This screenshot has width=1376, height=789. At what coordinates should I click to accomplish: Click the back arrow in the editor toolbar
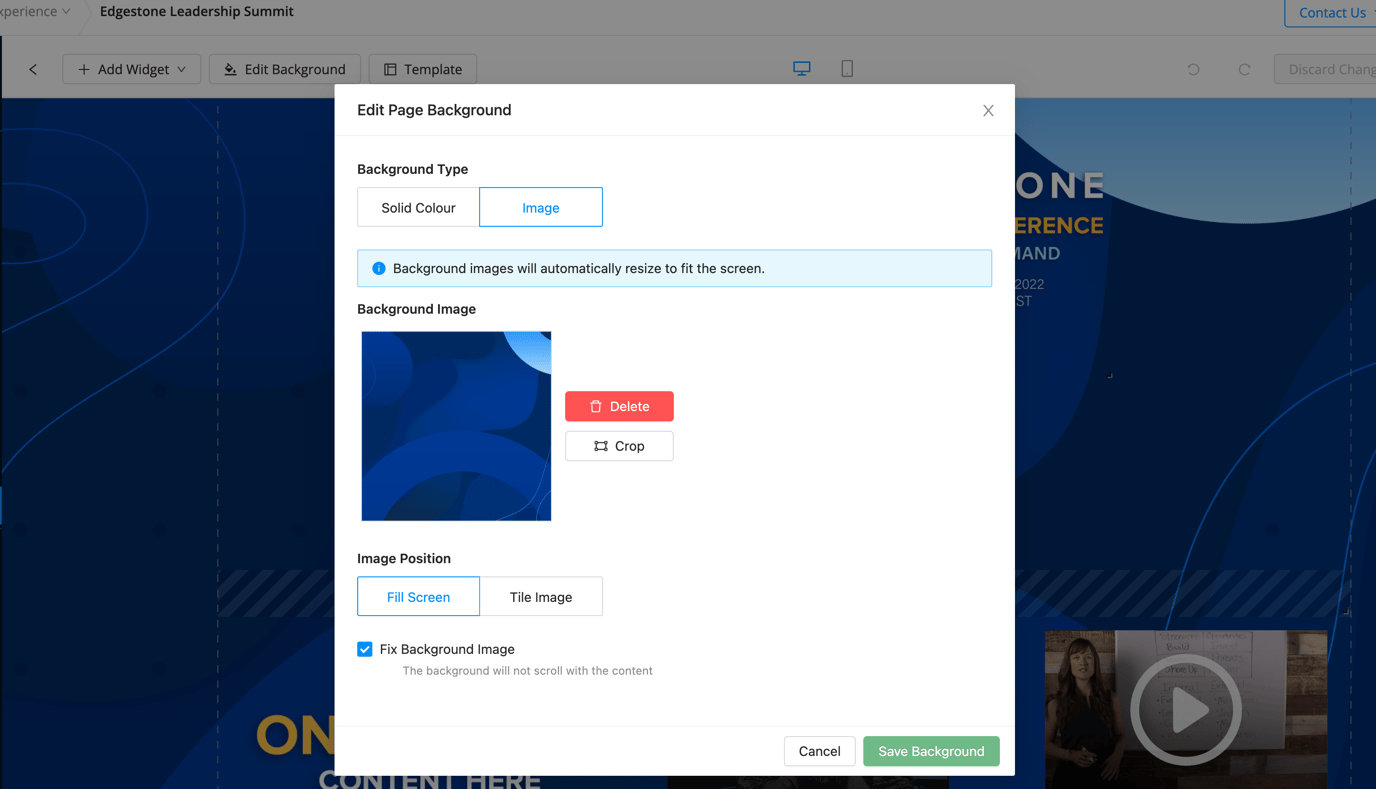click(32, 69)
